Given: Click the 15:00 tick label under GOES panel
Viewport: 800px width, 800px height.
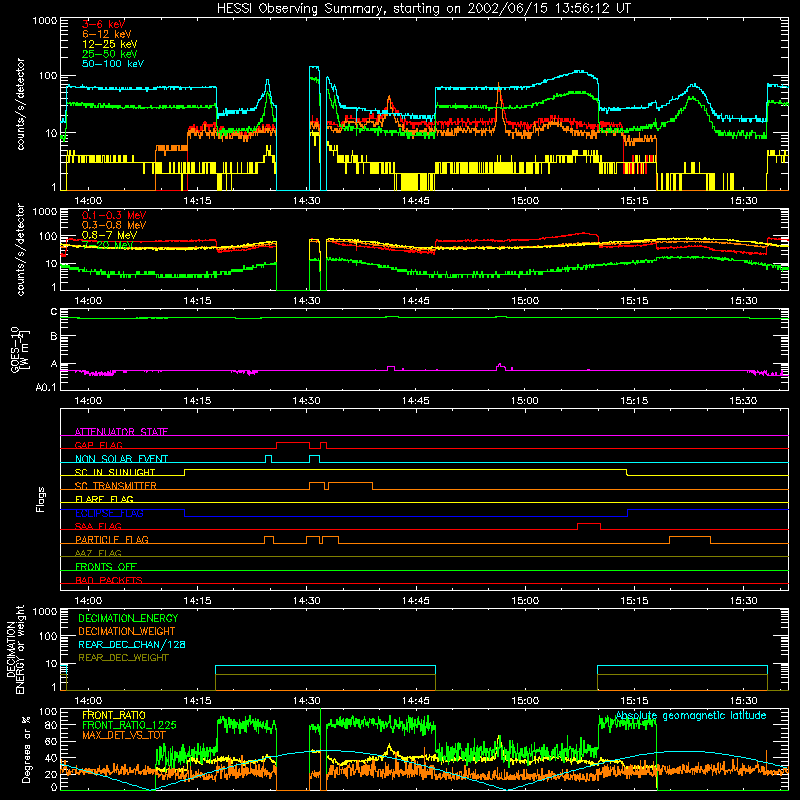Looking at the screenshot, I should (x=525, y=401).
